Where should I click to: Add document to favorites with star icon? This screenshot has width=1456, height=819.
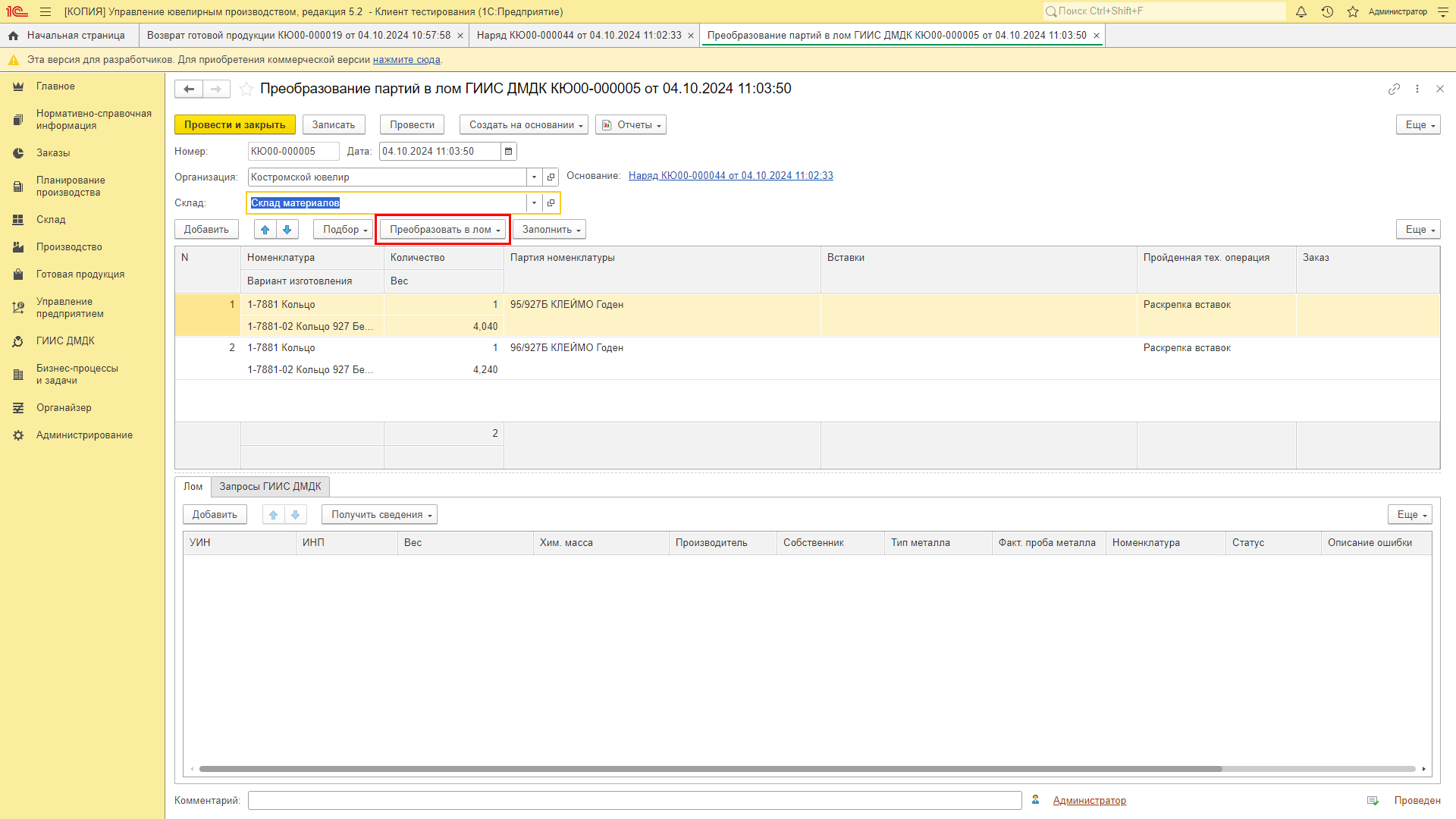click(246, 89)
